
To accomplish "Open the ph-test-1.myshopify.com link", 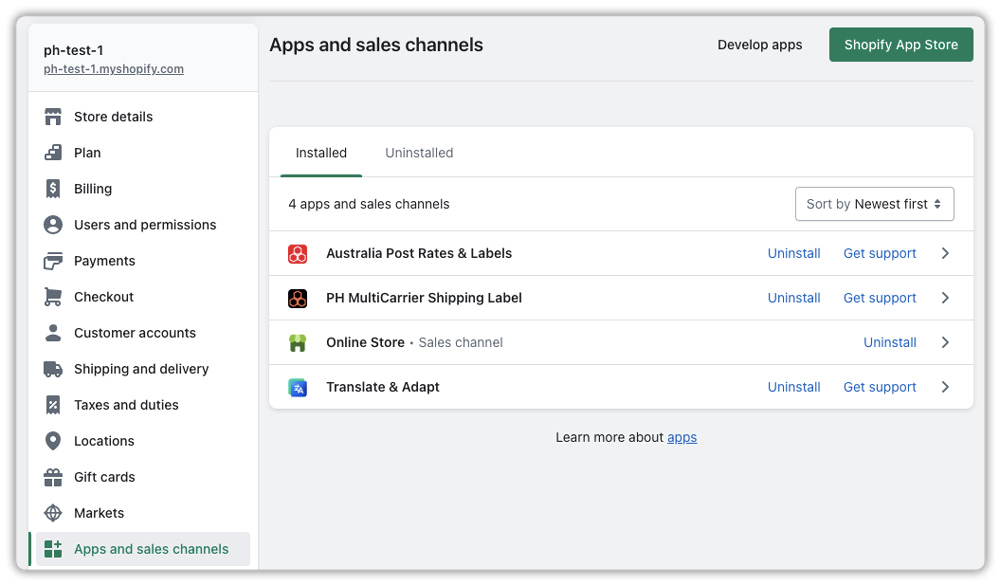I will [x=114, y=69].
